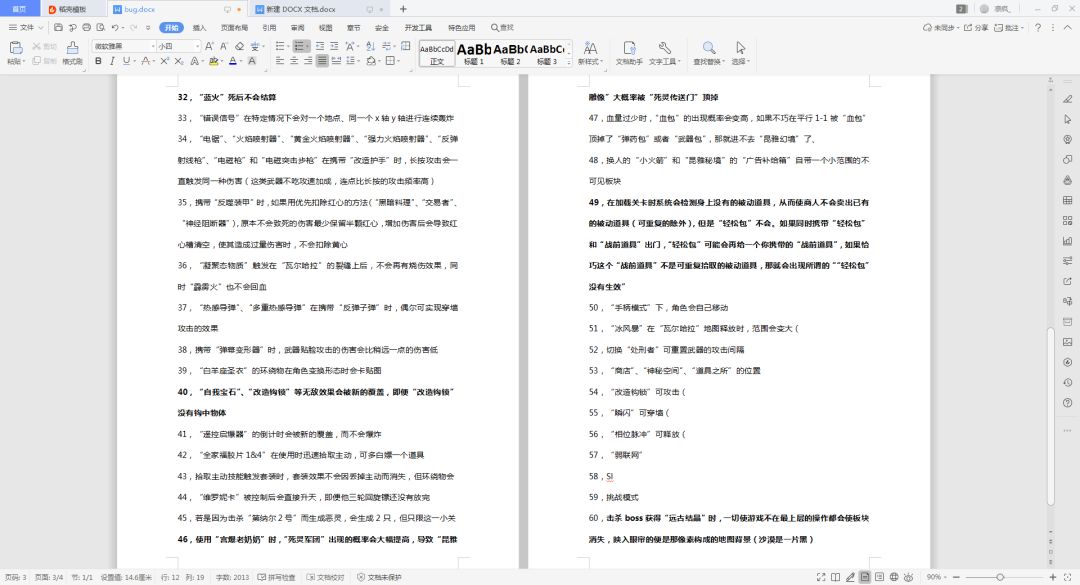Click spell check in status bar
Screen dimensions: 1080x585
pyautogui.click(x=276, y=577)
